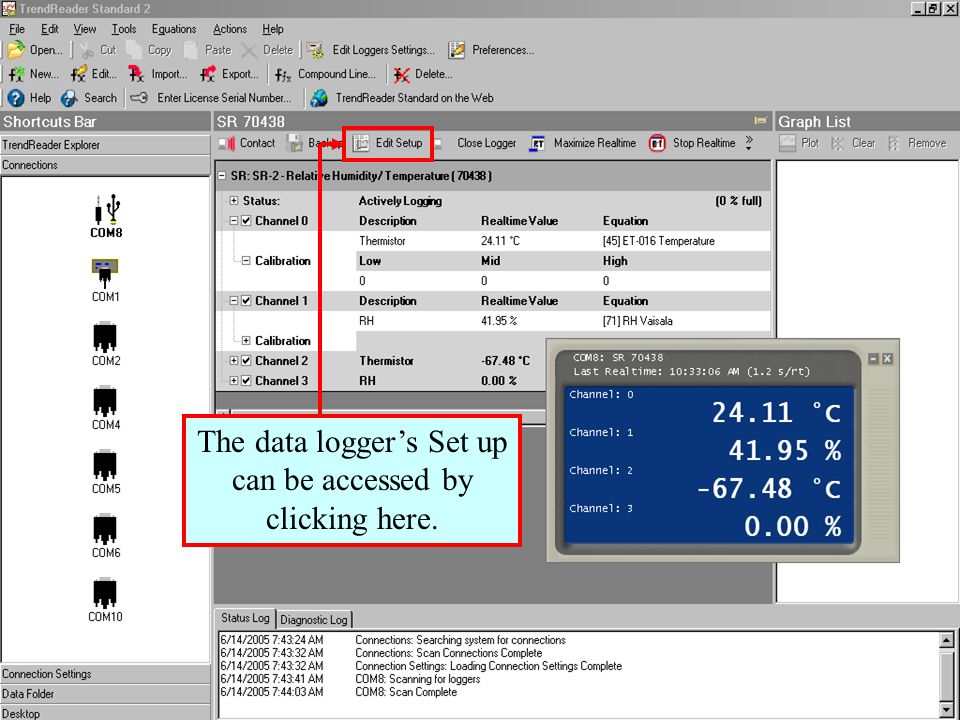The width and height of the screenshot is (960, 720).
Task: Select the COM8 USB connection icon
Action: 107,209
